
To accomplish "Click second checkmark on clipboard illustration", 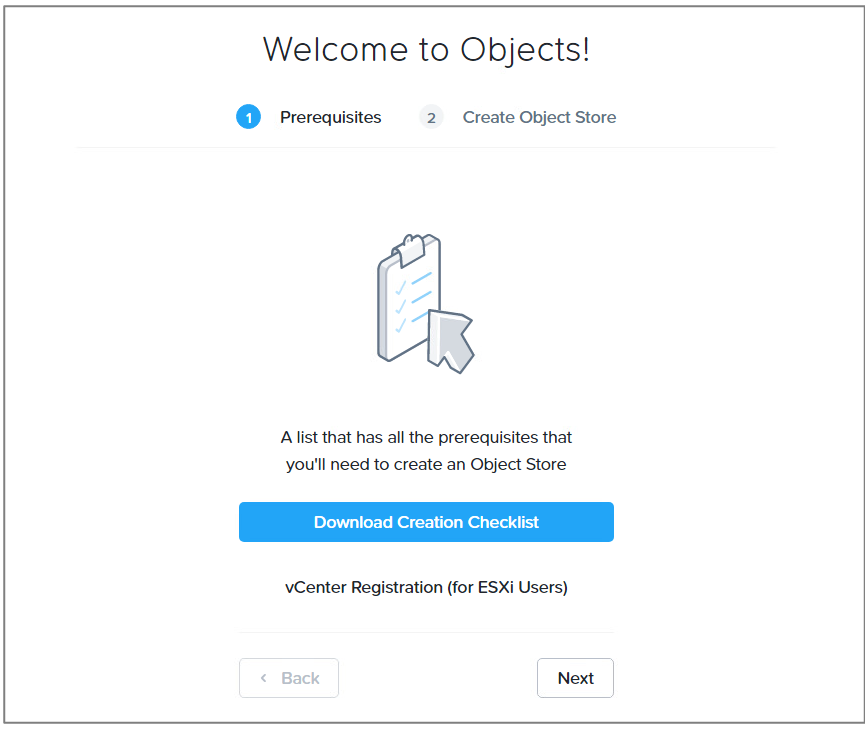I will tap(401, 307).
